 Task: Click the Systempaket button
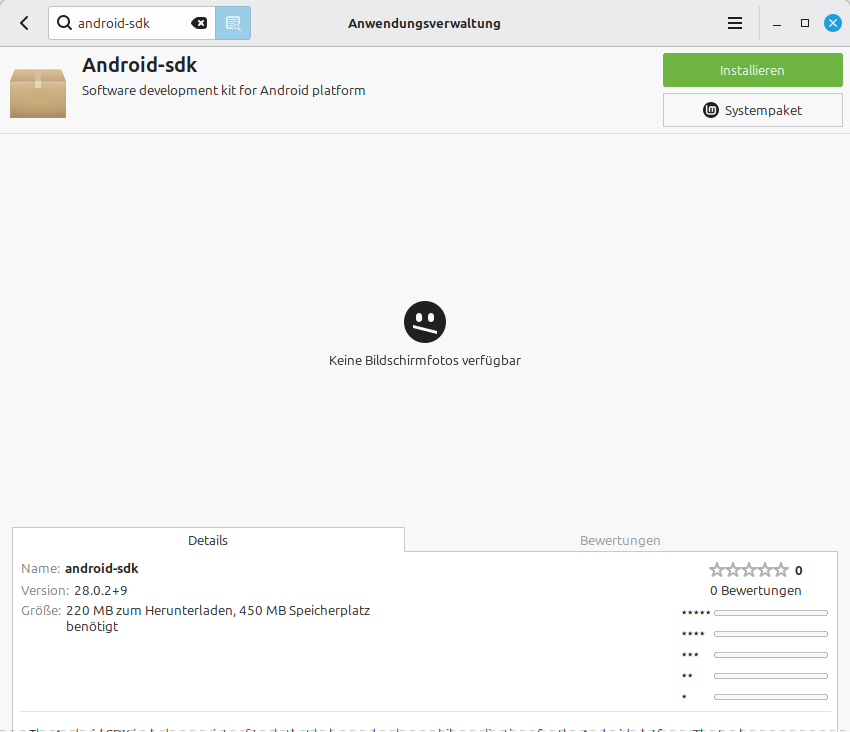[x=752, y=110]
